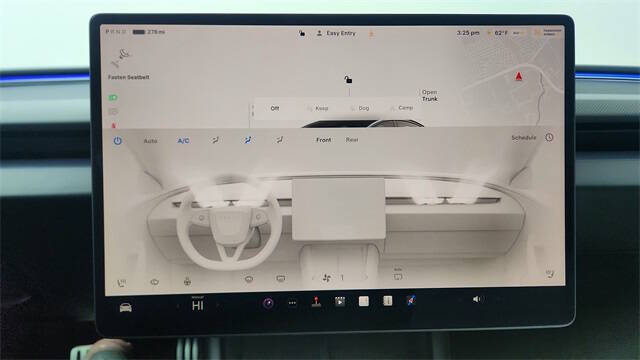This screenshot has width=640, height=360.
Task: Raise temperature with arrow right of HI
Action: tap(218, 305)
